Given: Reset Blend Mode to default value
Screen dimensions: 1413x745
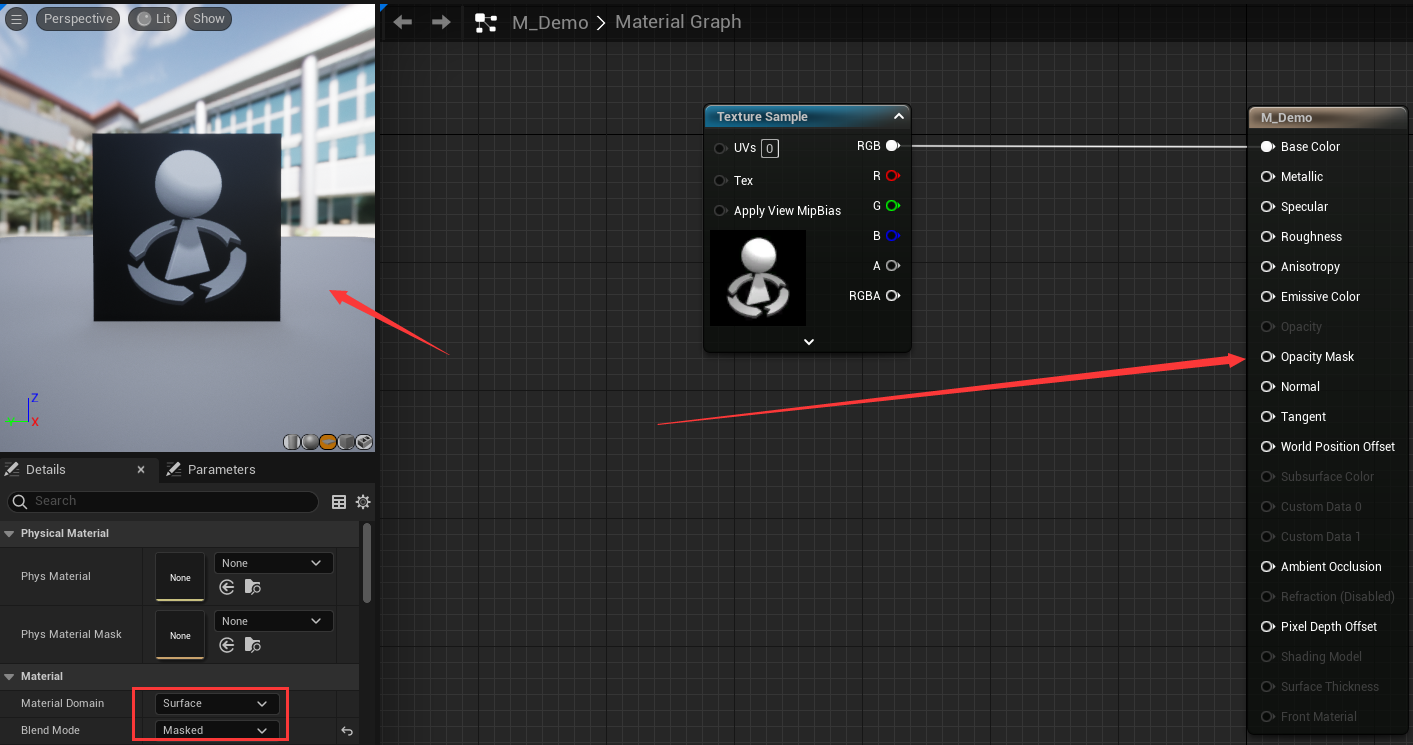Looking at the screenshot, I should 347,731.
